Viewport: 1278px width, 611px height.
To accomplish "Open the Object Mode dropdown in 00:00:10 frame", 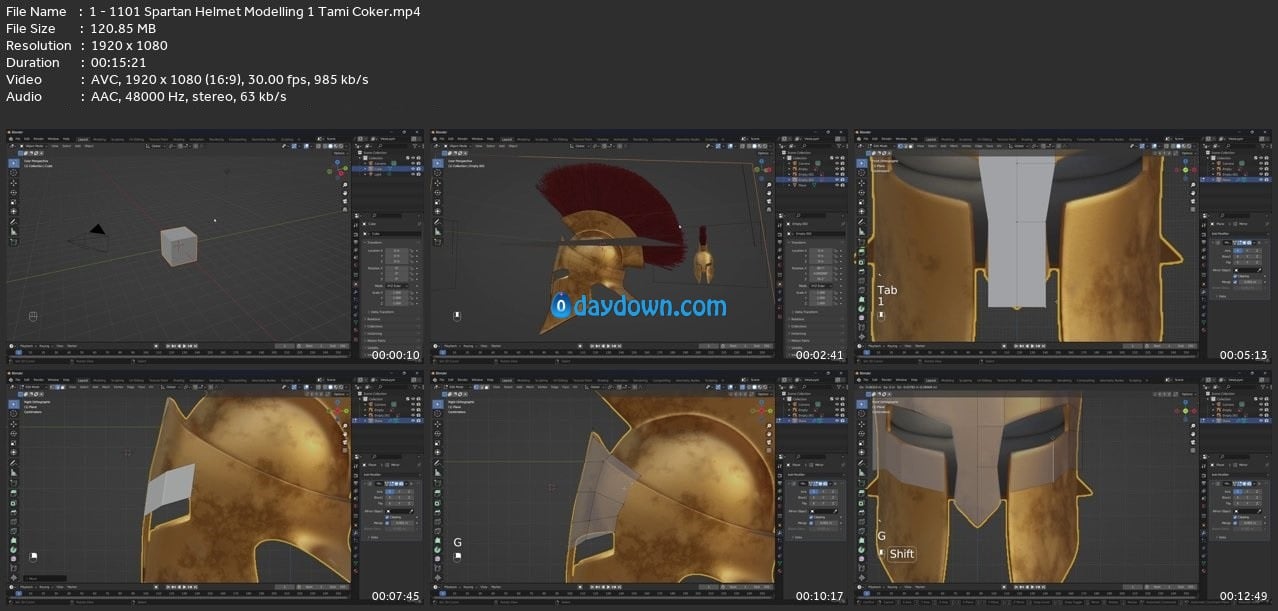I will pyautogui.click(x=35, y=146).
